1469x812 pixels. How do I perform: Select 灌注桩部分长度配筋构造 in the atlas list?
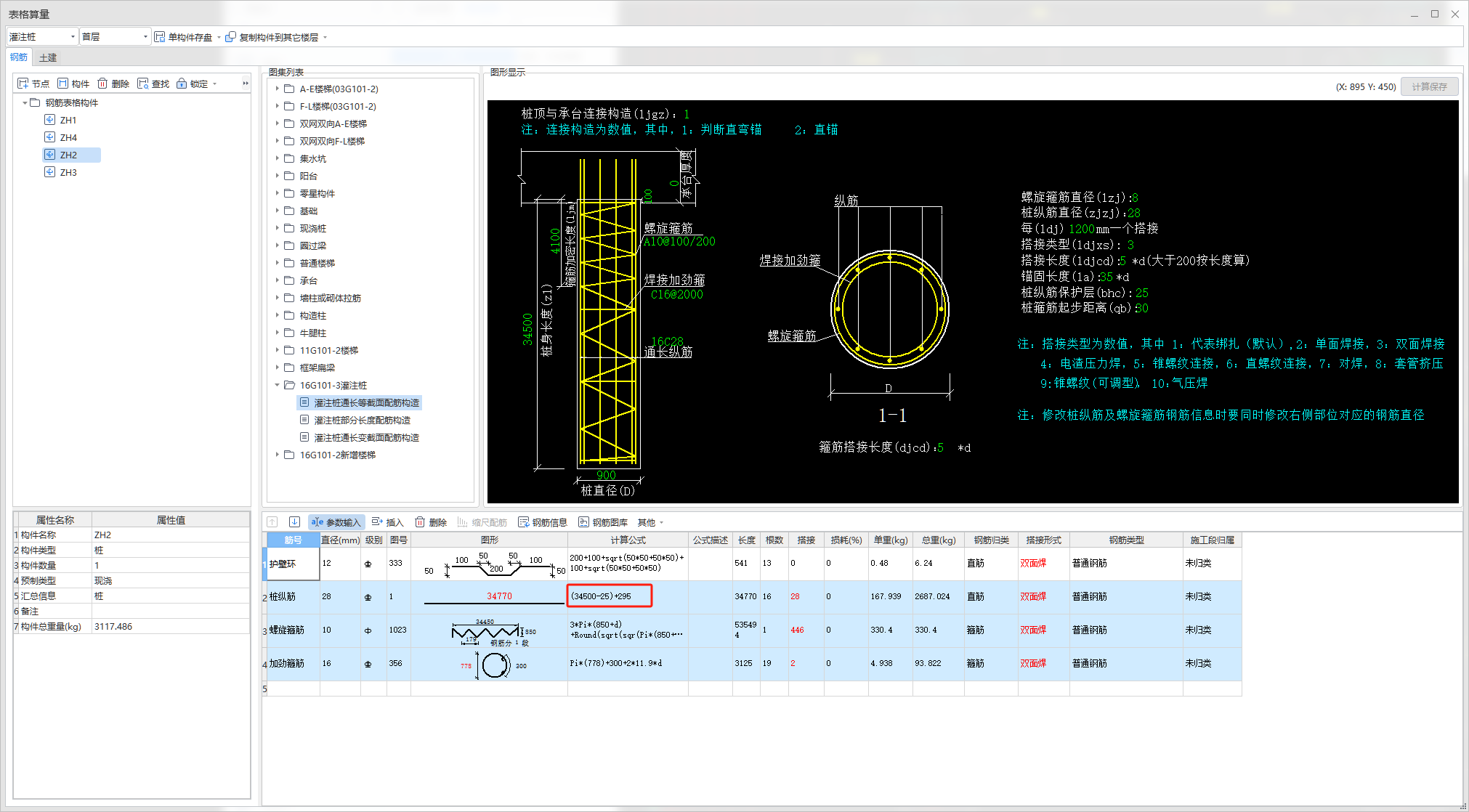(x=355, y=420)
